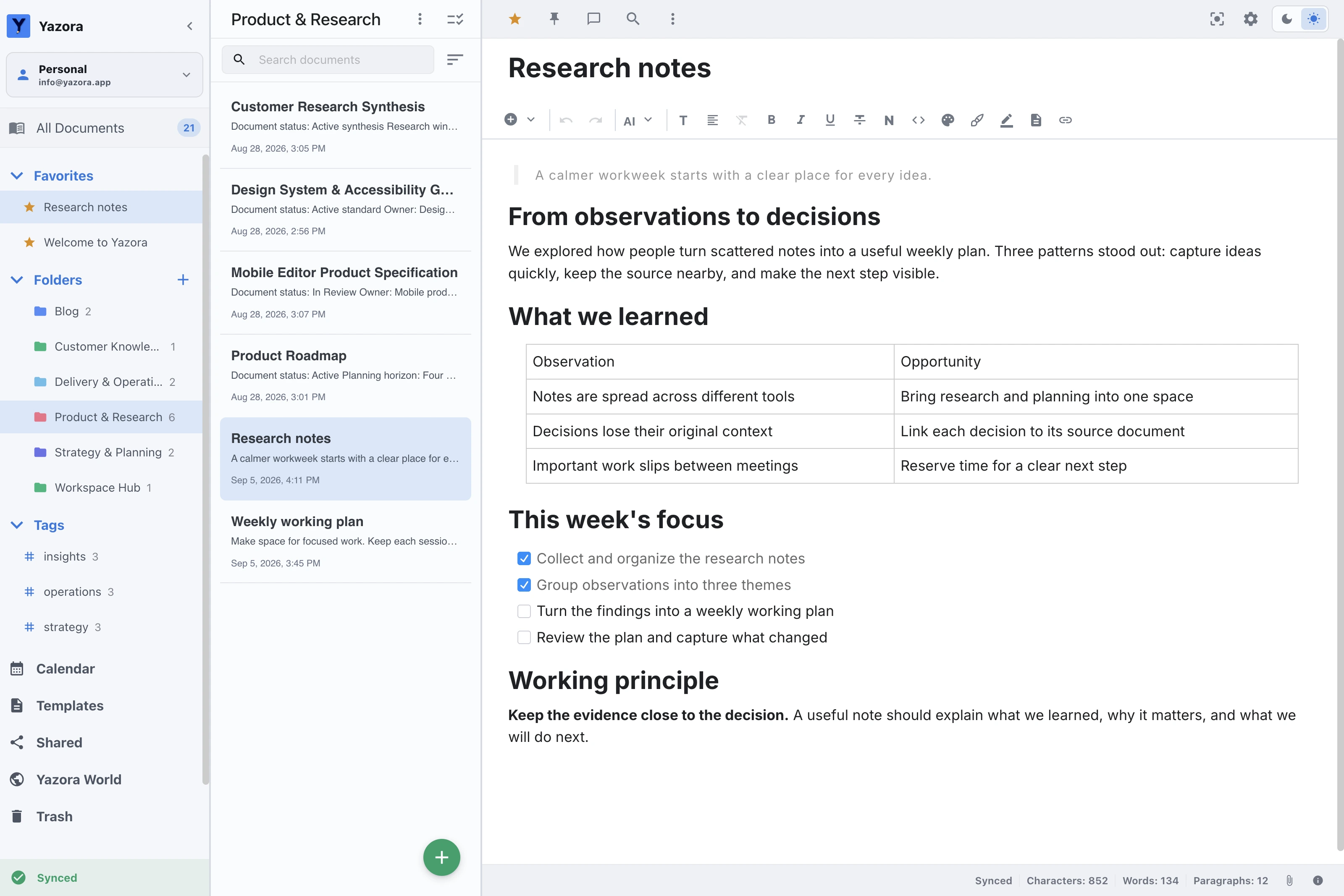Check 'Turn the findings into a weekly working plan'
Viewport: 1344px width, 896px height.
tap(524, 611)
